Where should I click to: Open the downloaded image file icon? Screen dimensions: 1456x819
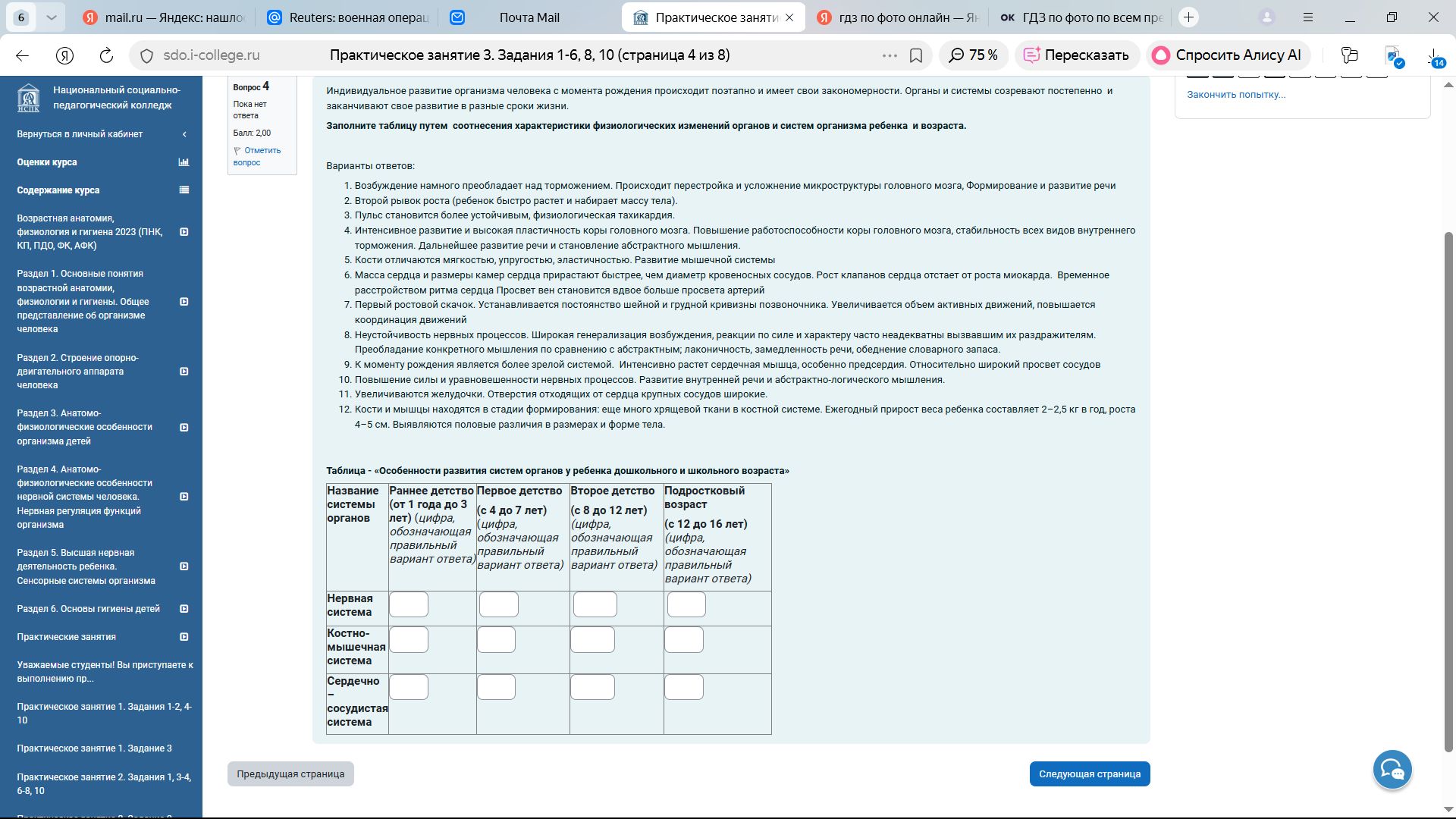tap(1394, 56)
